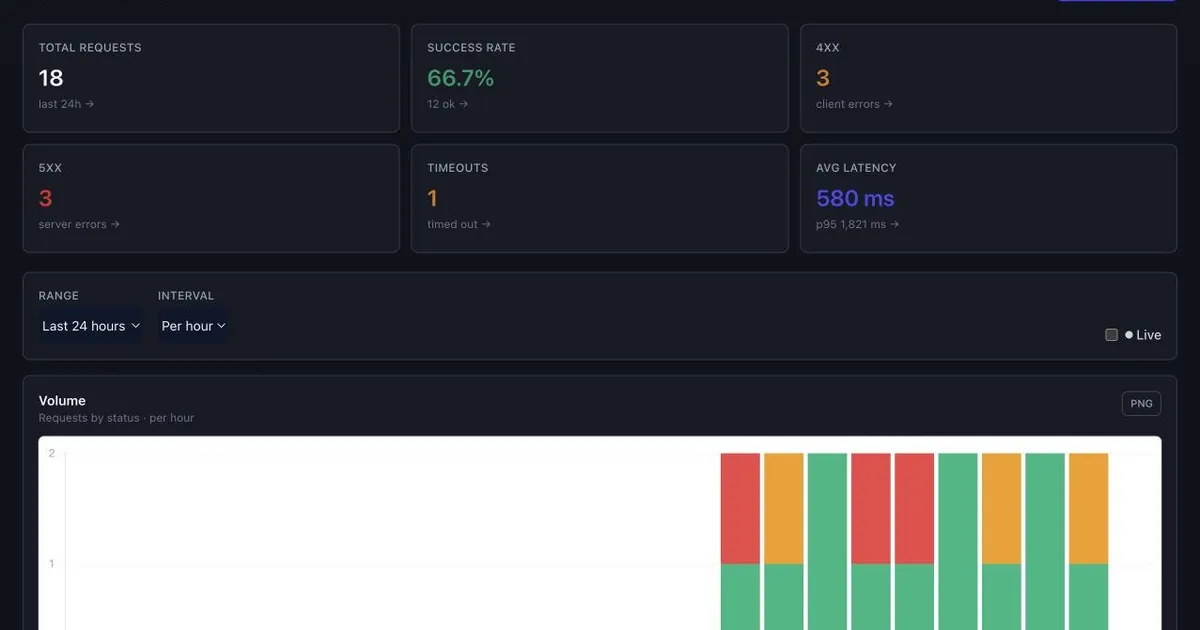Open the Interval dropdown showing Per hour

193,326
